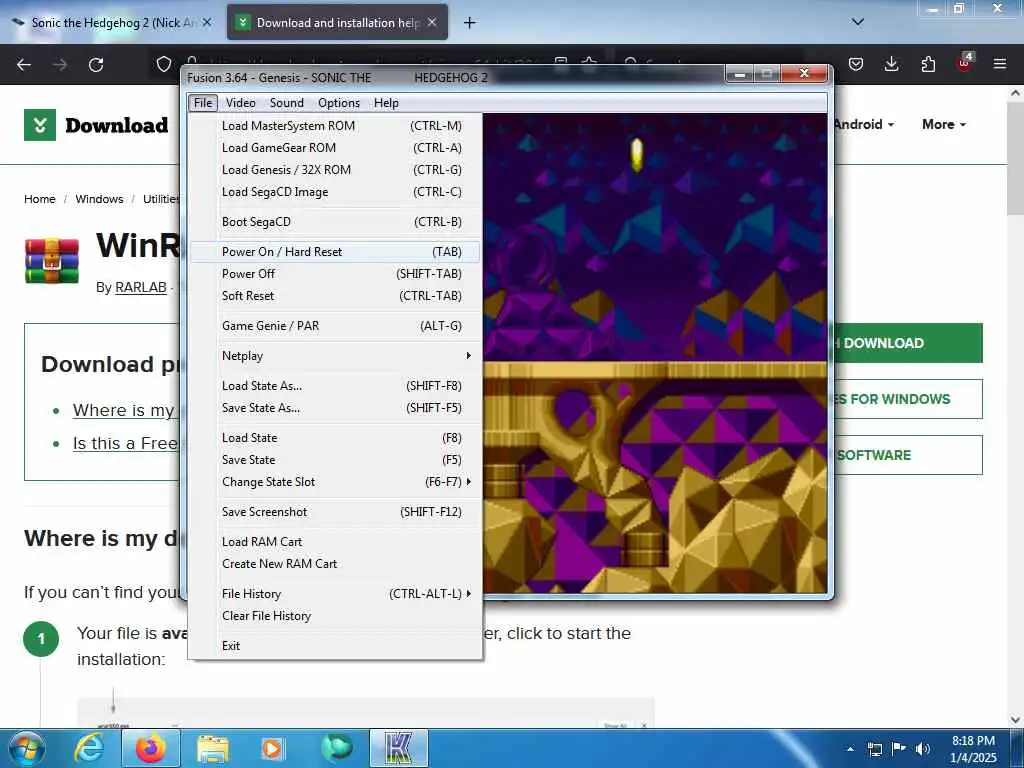Choose Exit in File menu

coord(336,646)
